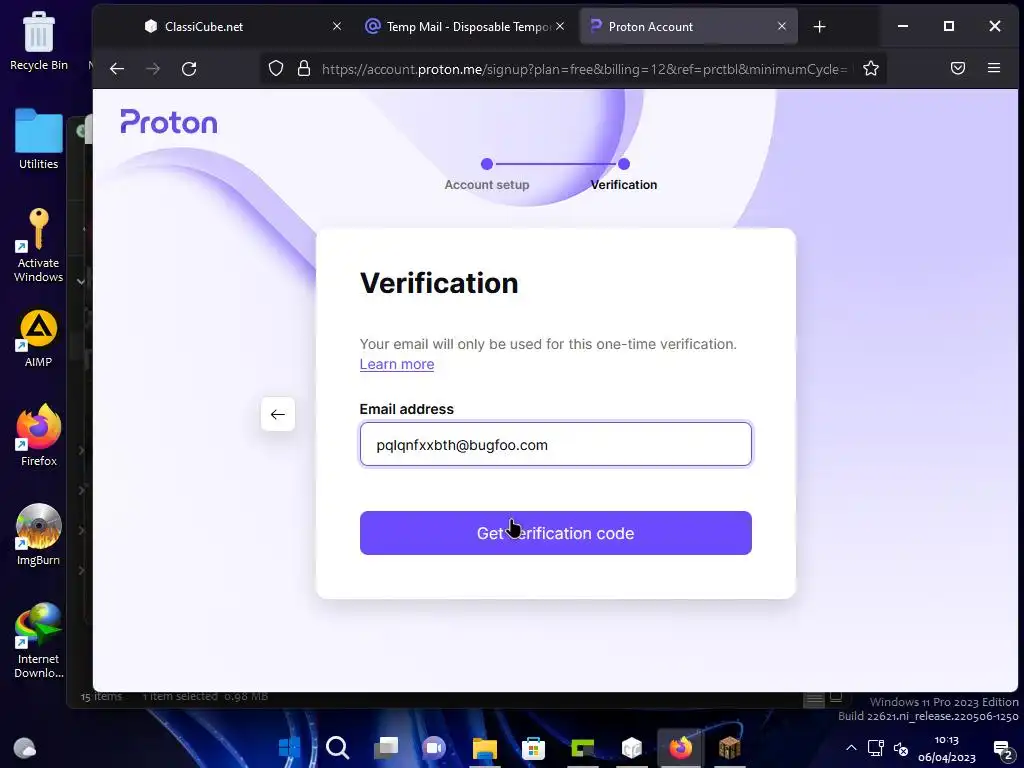Click the Email address input field
The width and height of the screenshot is (1024, 768).
coord(556,444)
